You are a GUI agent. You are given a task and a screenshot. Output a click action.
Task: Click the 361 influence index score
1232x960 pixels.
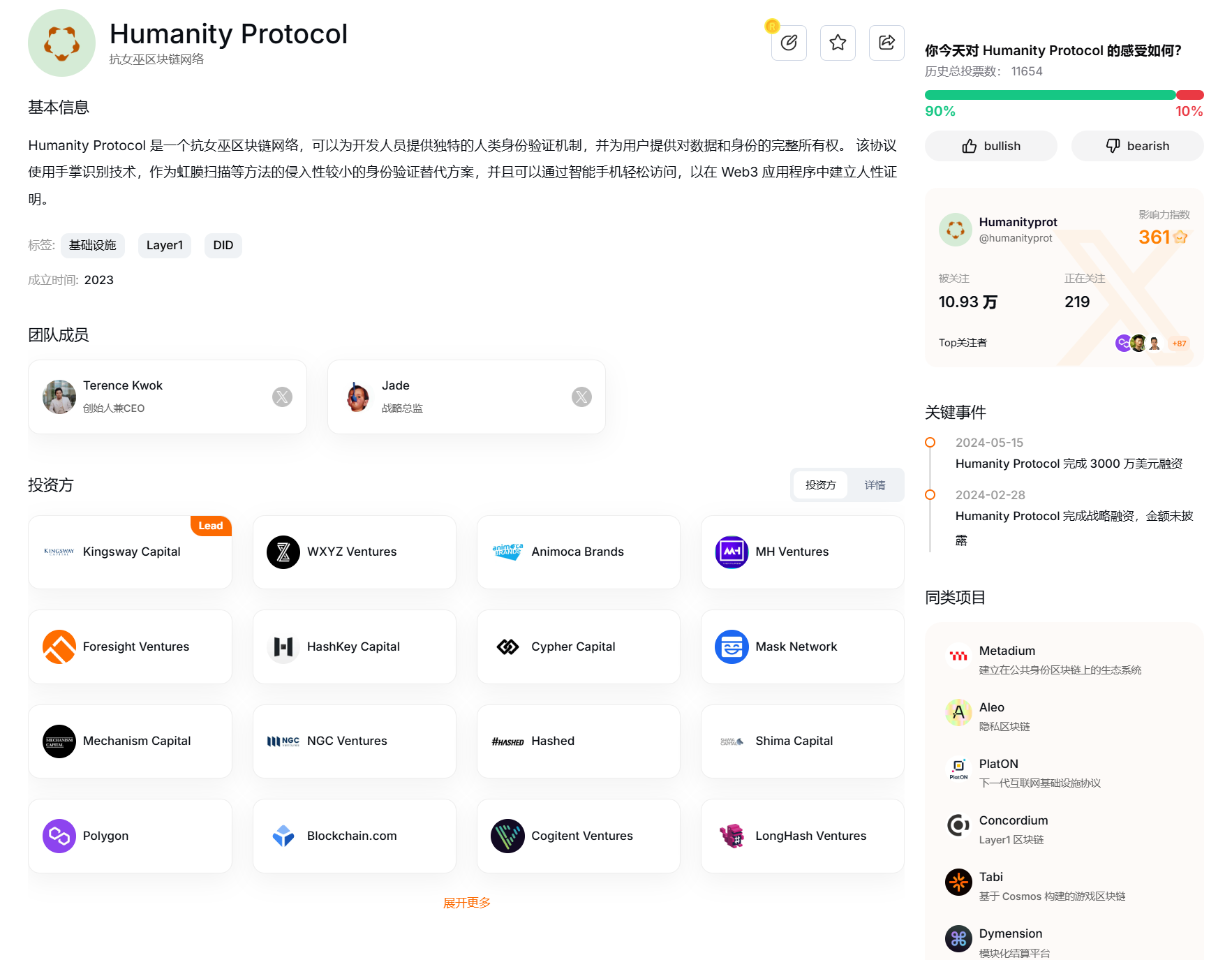click(x=1154, y=237)
